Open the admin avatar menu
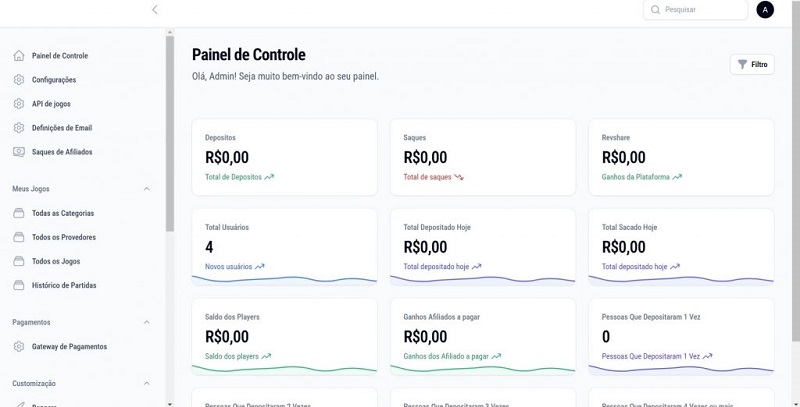This screenshot has width=800, height=407. 765,10
